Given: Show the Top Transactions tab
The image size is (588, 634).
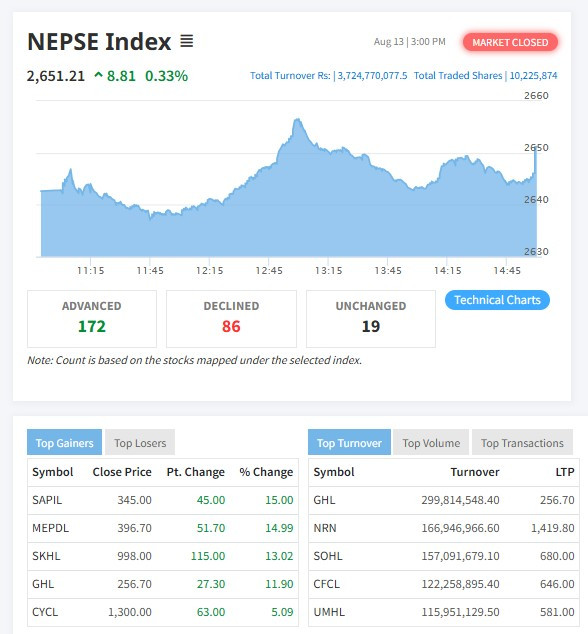Looking at the screenshot, I should coord(522,443).
